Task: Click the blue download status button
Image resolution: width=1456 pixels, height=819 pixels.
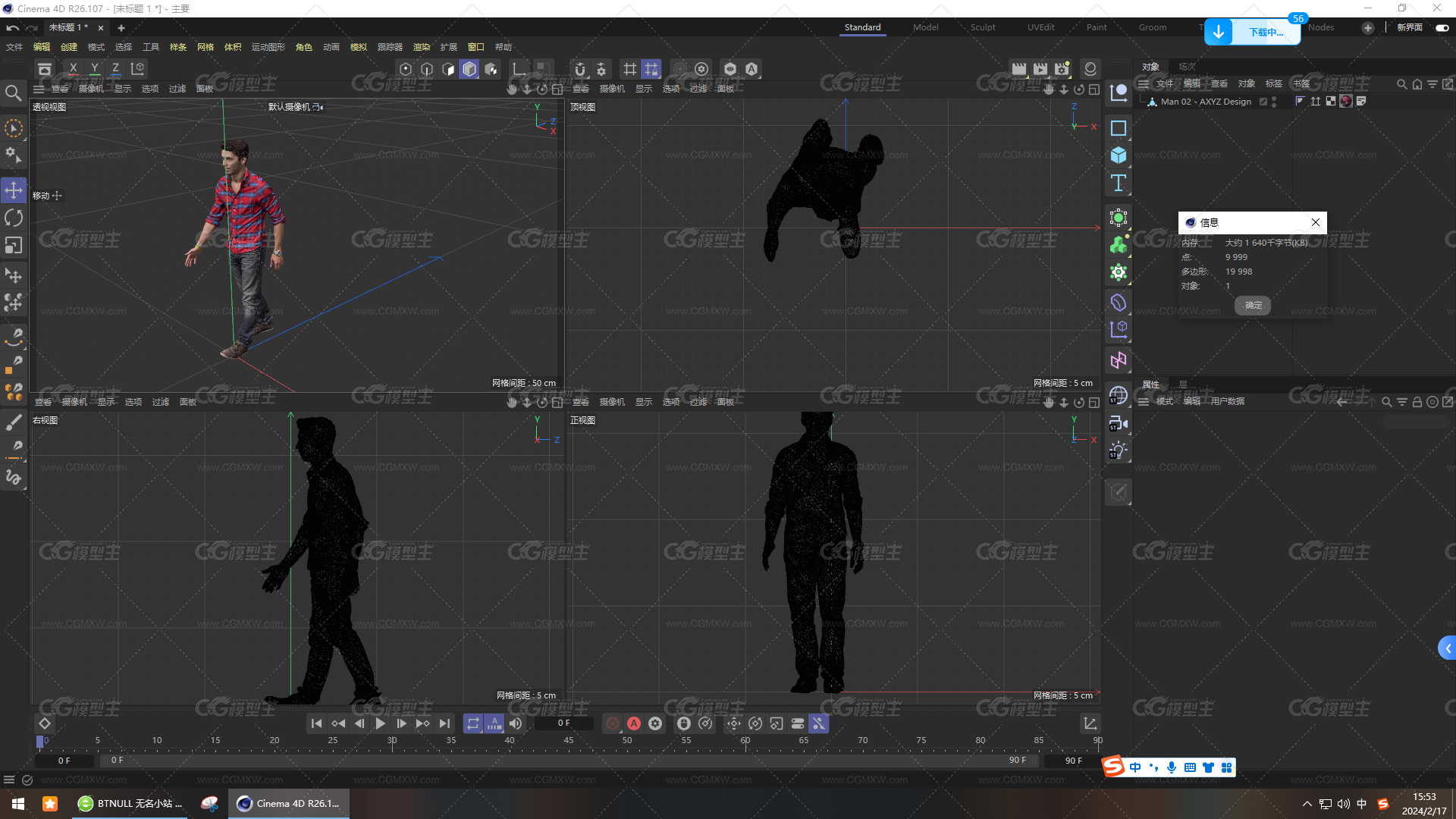Action: [x=1252, y=32]
